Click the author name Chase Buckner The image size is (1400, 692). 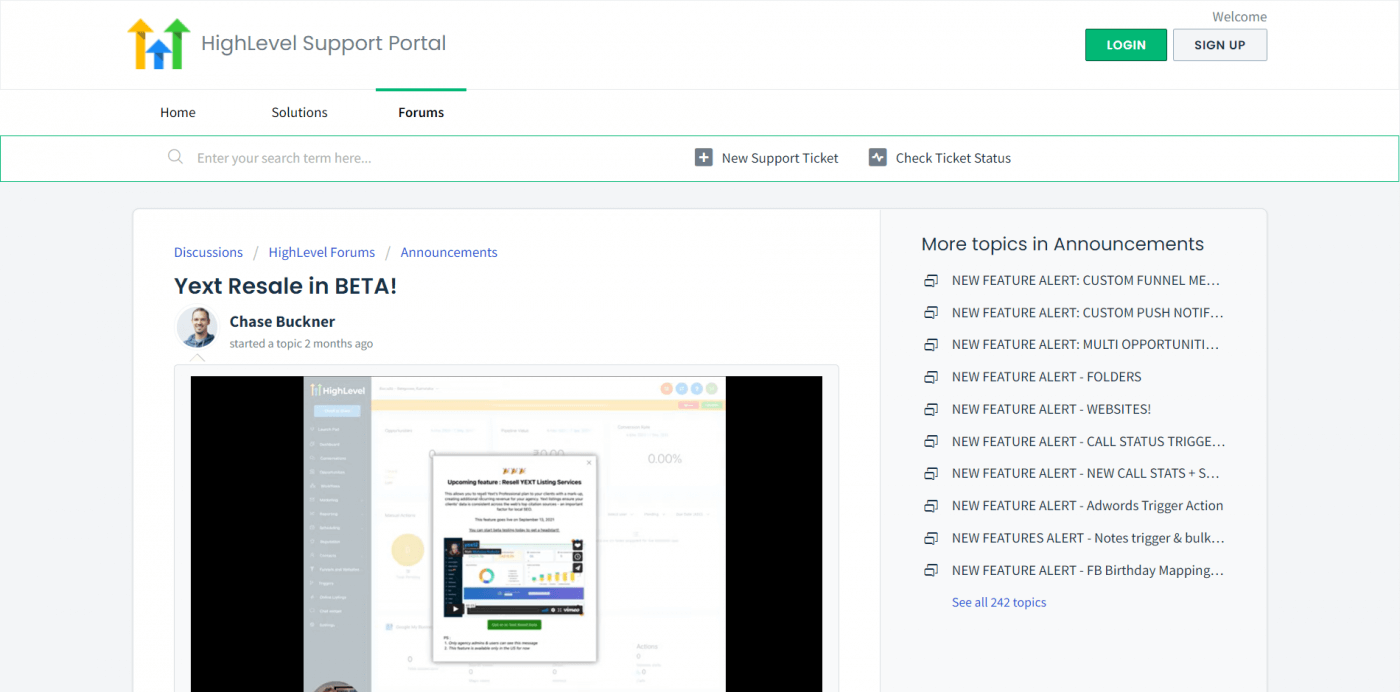[282, 321]
